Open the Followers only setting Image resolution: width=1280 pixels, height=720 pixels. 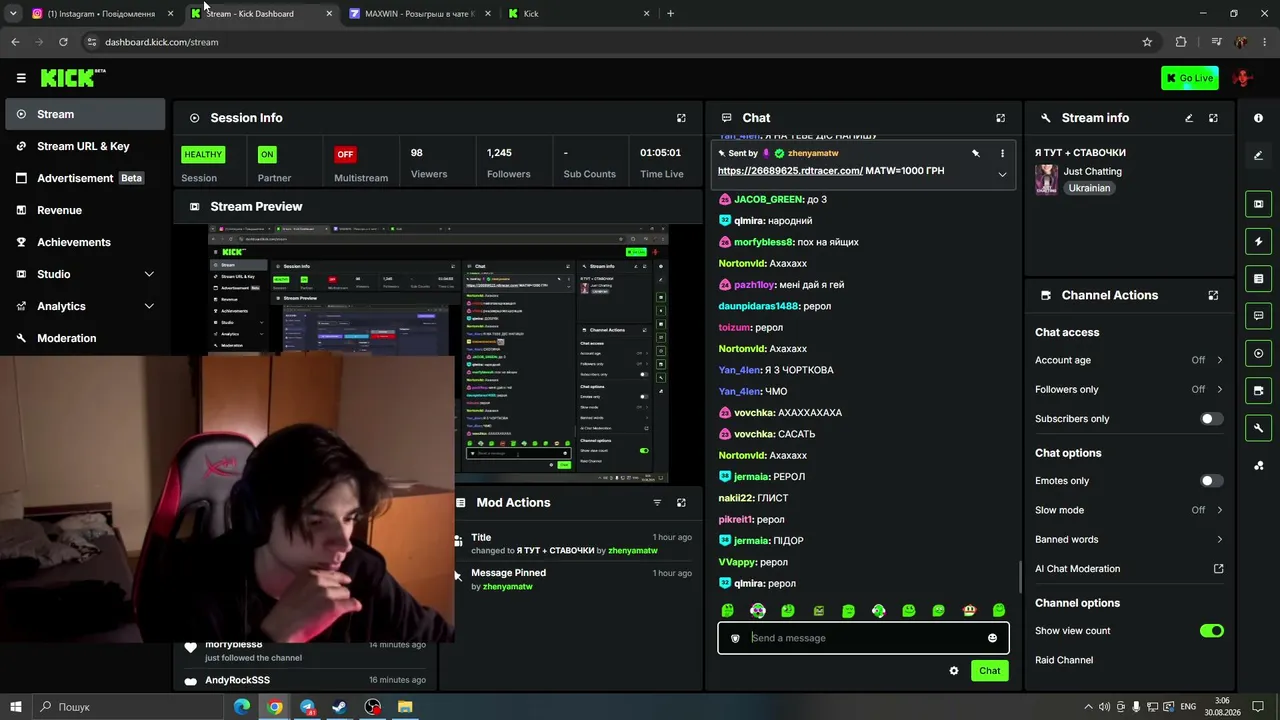[1129, 389]
